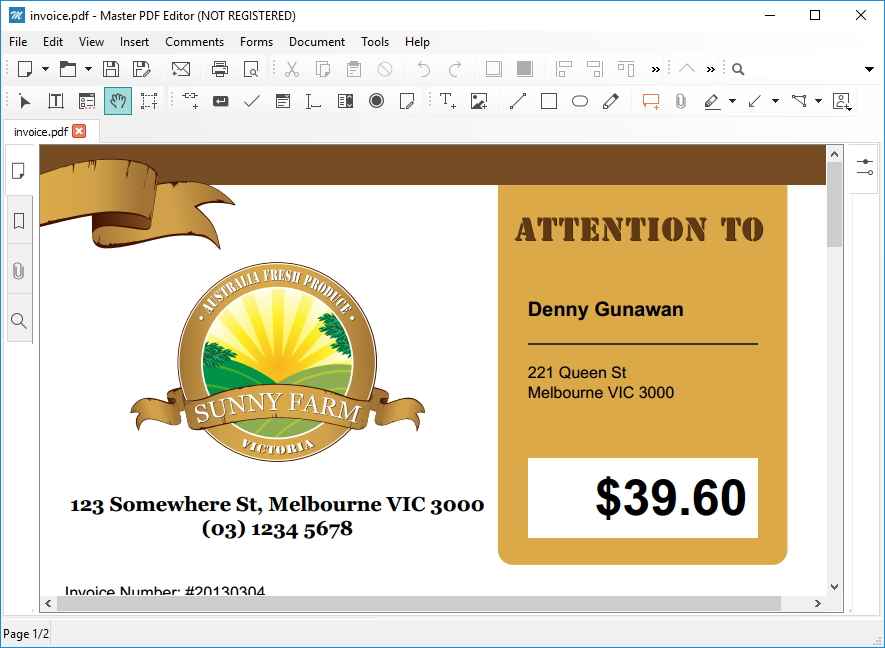Select the Rectangle drawing tool
Viewport: 885px width, 648px height.
pos(548,100)
